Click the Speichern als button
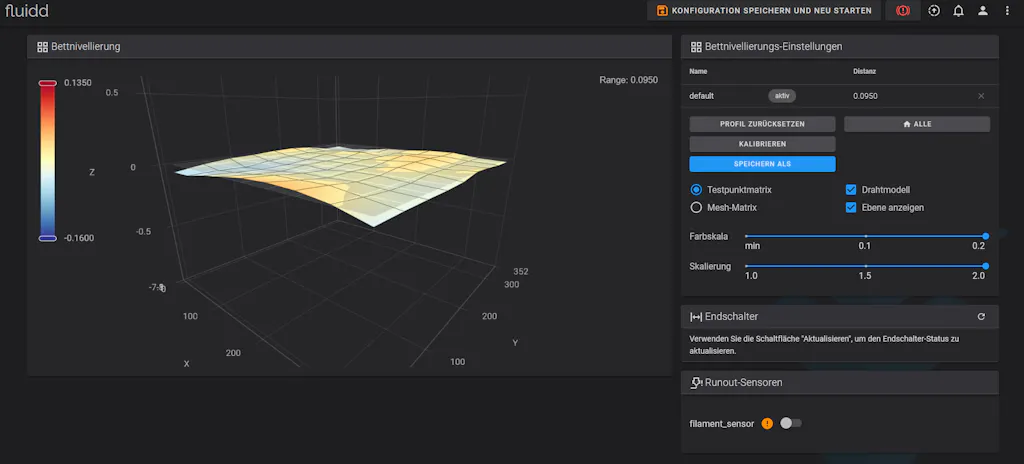Image resolution: width=1024 pixels, height=464 pixels. pos(762,164)
